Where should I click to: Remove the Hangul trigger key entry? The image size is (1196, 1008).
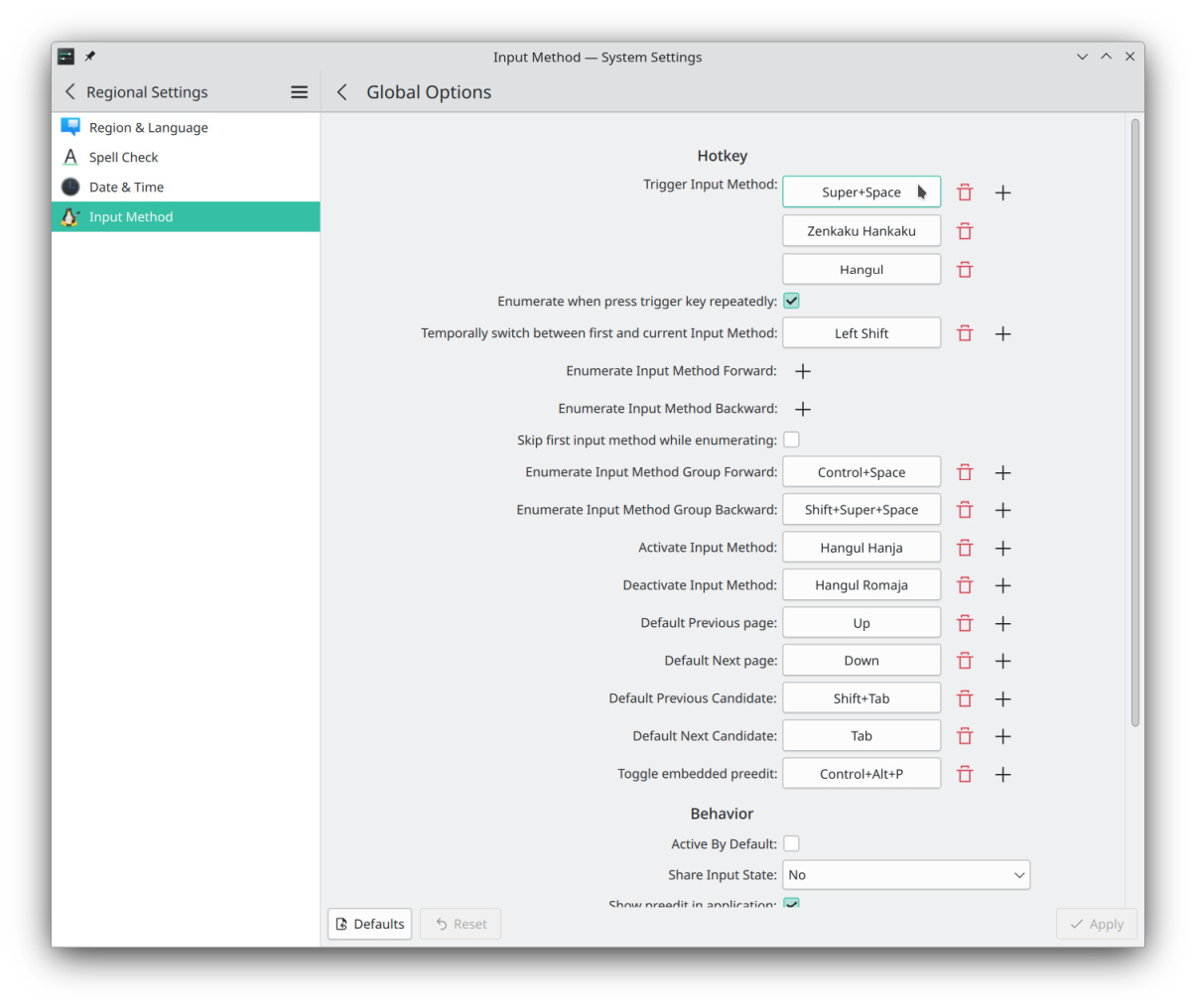coord(965,270)
